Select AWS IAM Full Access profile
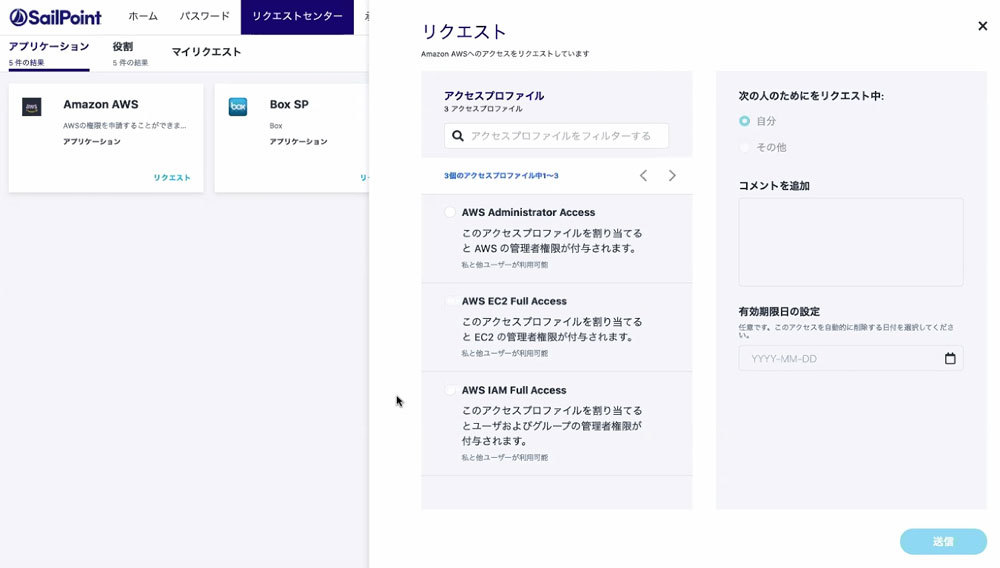This screenshot has height=568, width=1000. [450, 390]
